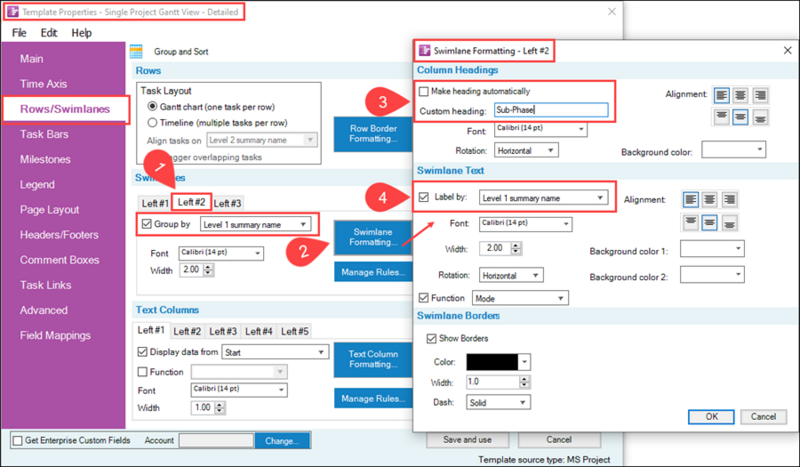This screenshot has height=467, width=800.
Task: Open Milestones section in sidebar
Action: tap(45, 159)
